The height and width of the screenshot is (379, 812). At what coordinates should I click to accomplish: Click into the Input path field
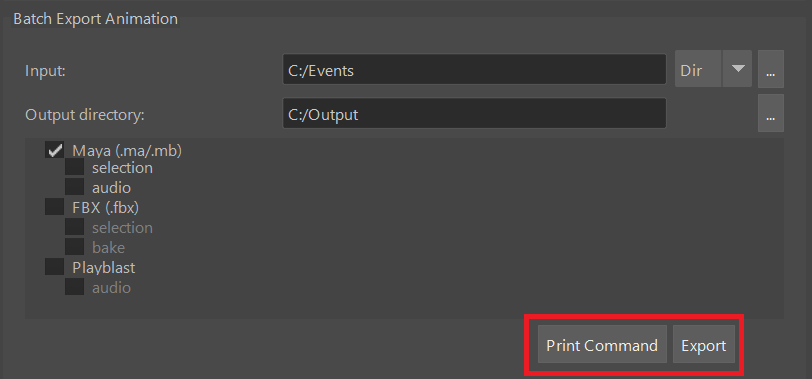point(474,69)
